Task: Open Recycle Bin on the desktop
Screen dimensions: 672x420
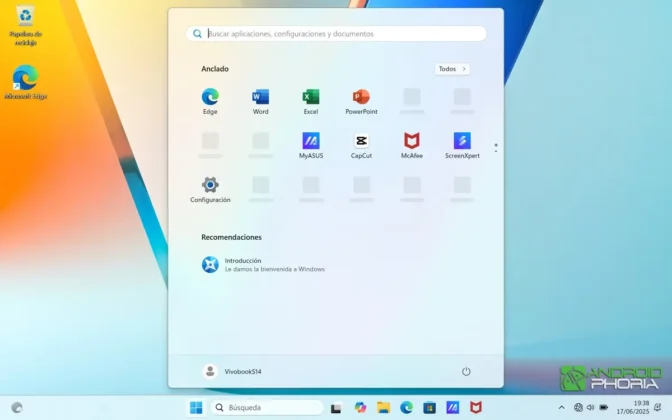Action: tap(26, 27)
